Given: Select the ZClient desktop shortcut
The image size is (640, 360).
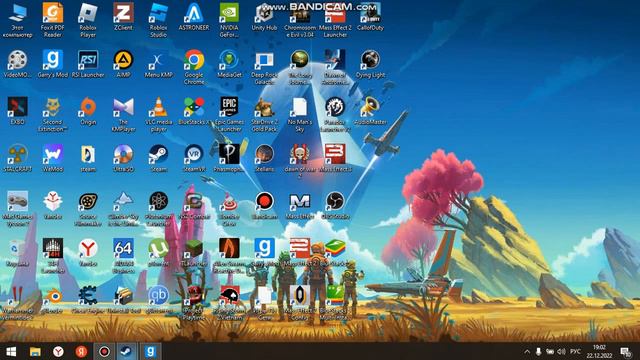Looking at the screenshot, I should (123, 17).
